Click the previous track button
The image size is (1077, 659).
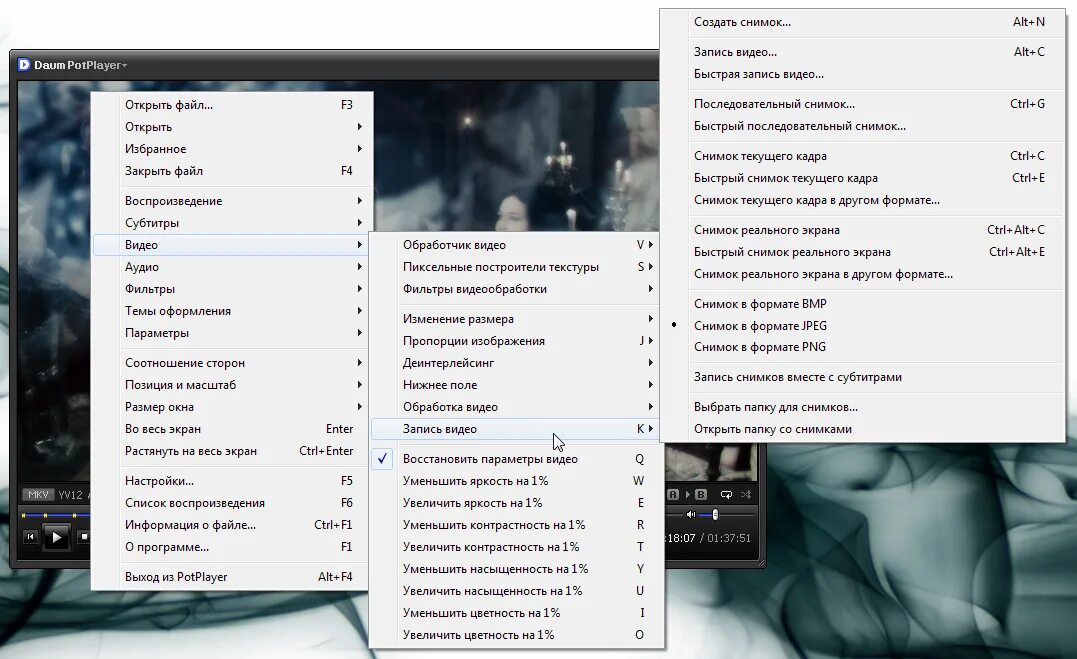(30, 537)
